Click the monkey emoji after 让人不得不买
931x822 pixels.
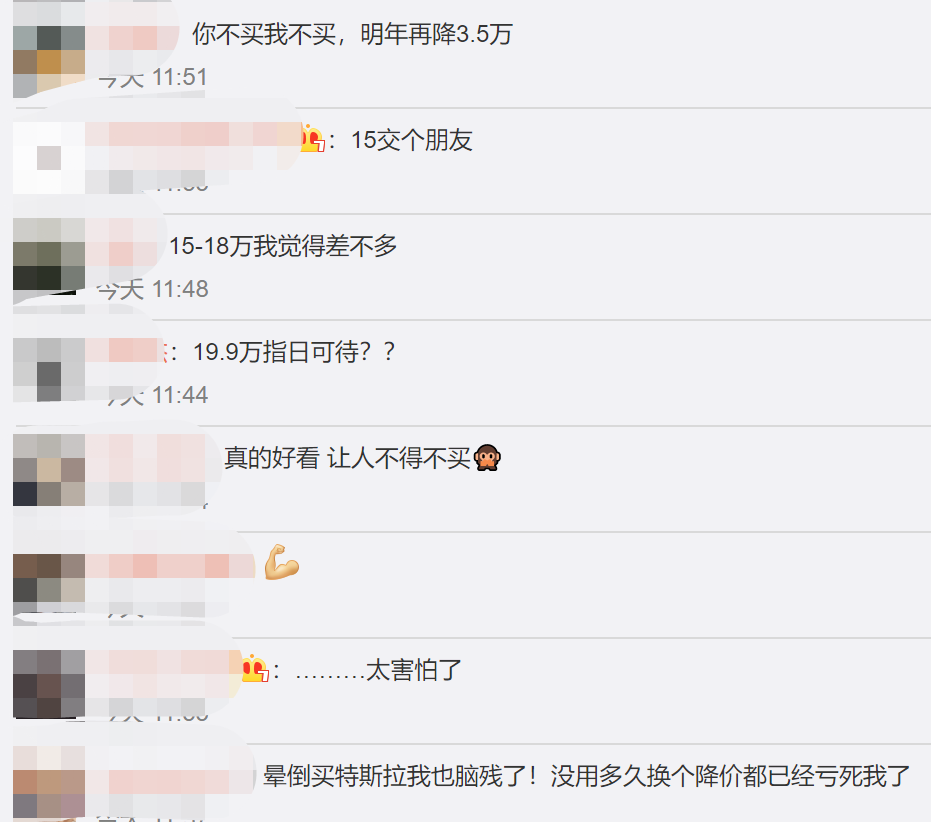487,458
